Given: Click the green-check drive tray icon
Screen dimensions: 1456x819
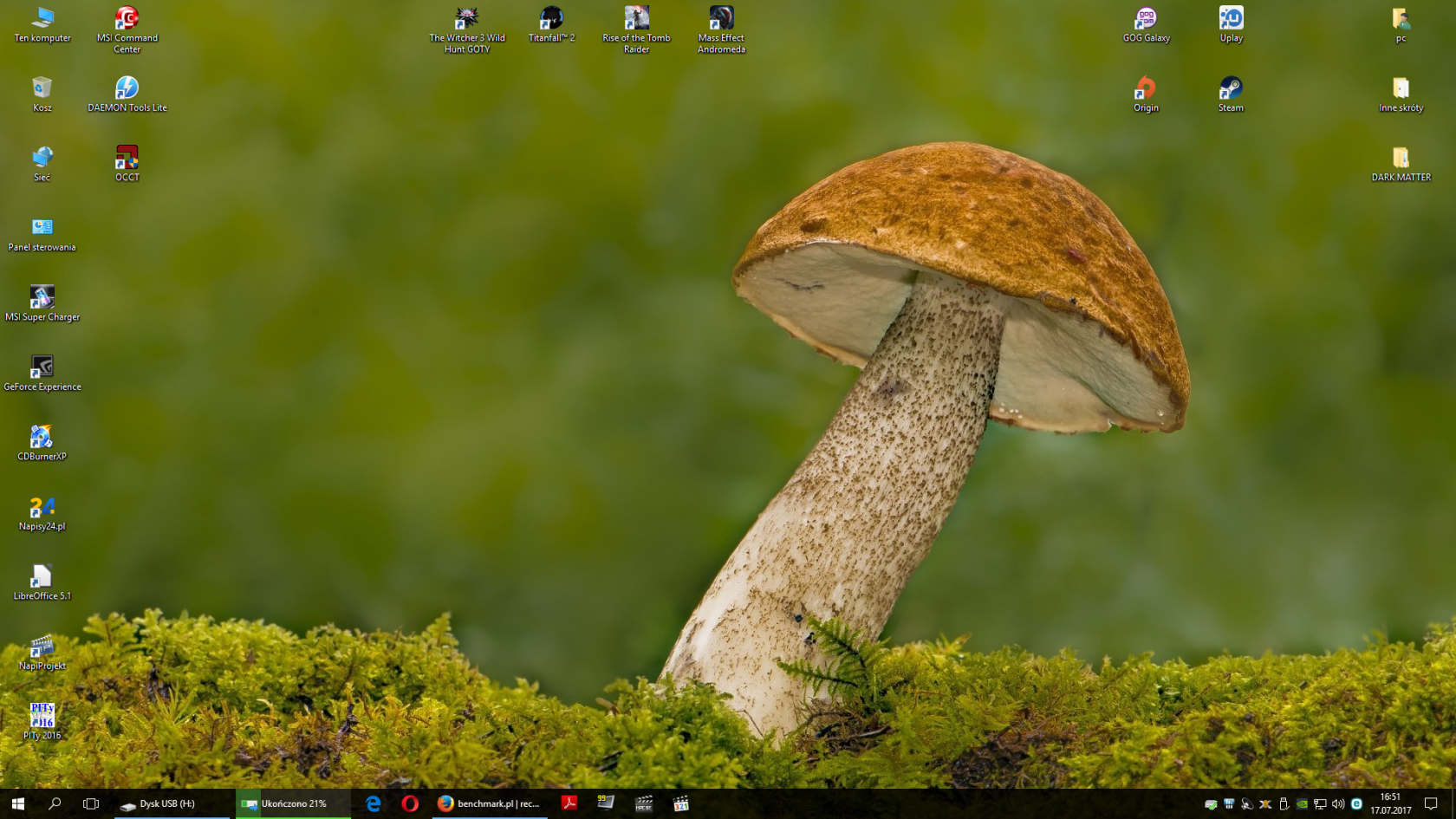Looking at the screenshot, I should [1211, 804].
